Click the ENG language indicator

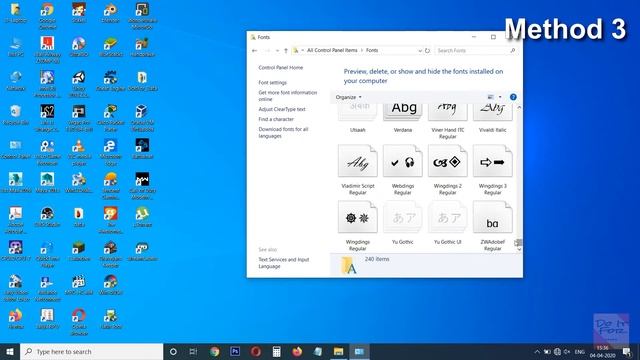pos(580,351)
